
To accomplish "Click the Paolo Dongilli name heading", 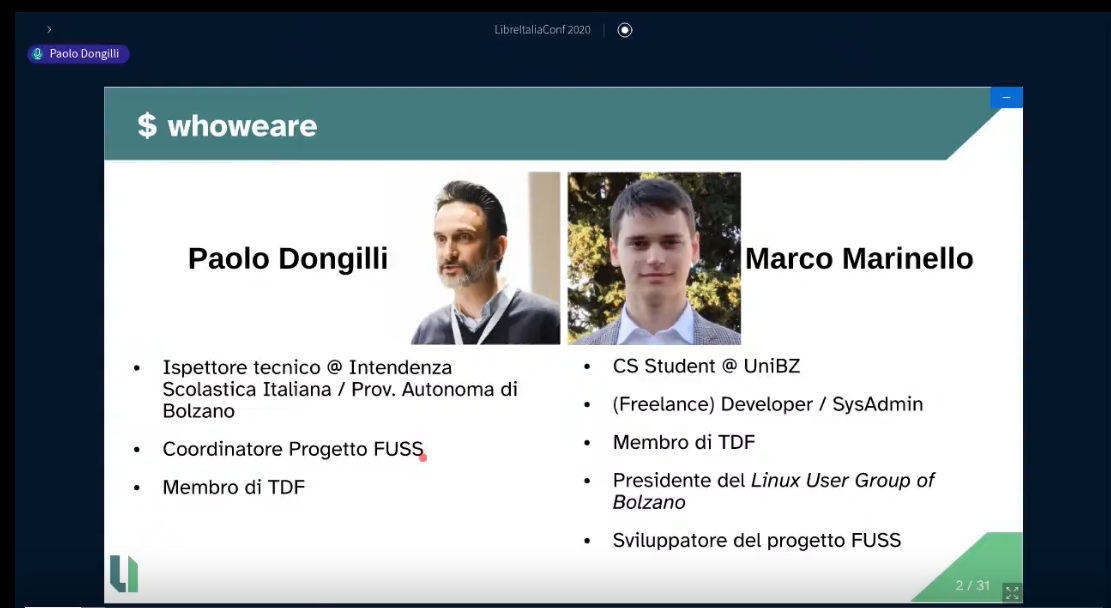I will point(288,258).
